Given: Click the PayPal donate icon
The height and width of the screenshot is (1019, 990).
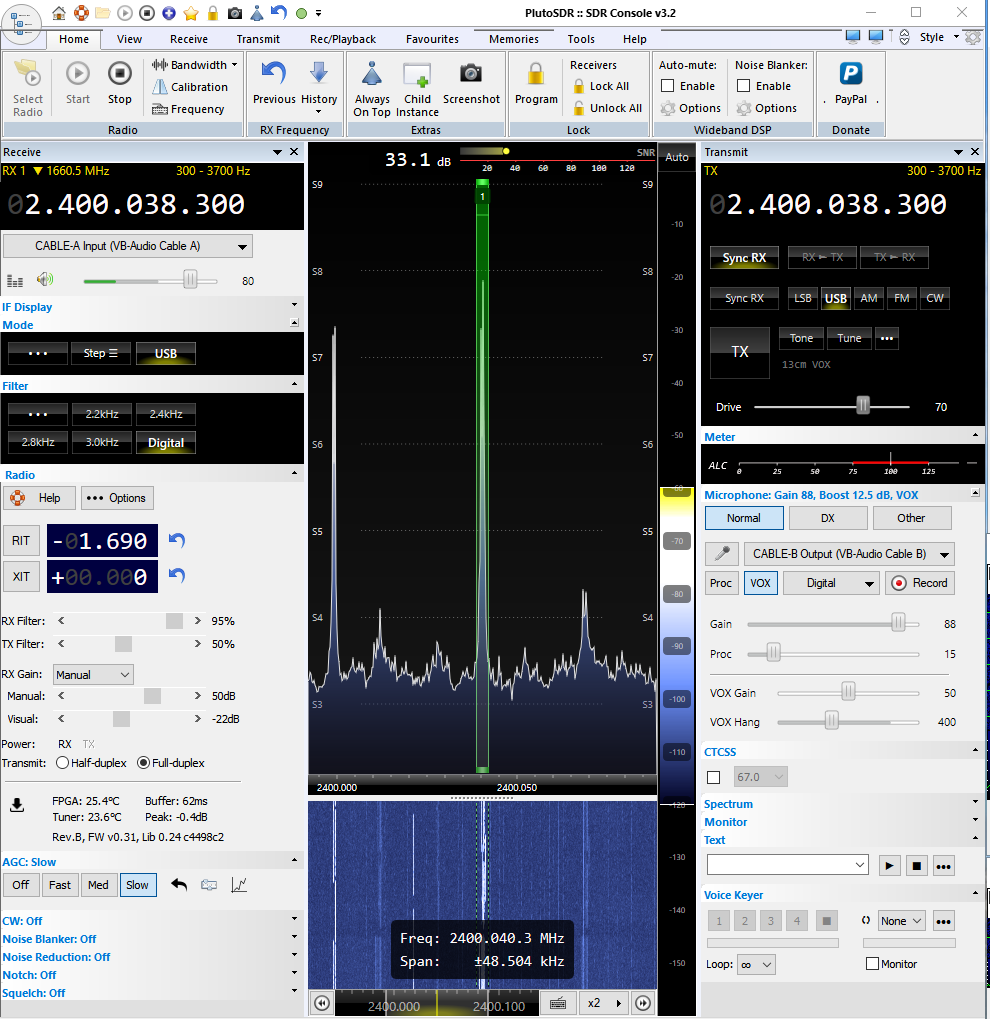Looking at the screenshot, I should [x=851, y=75].
